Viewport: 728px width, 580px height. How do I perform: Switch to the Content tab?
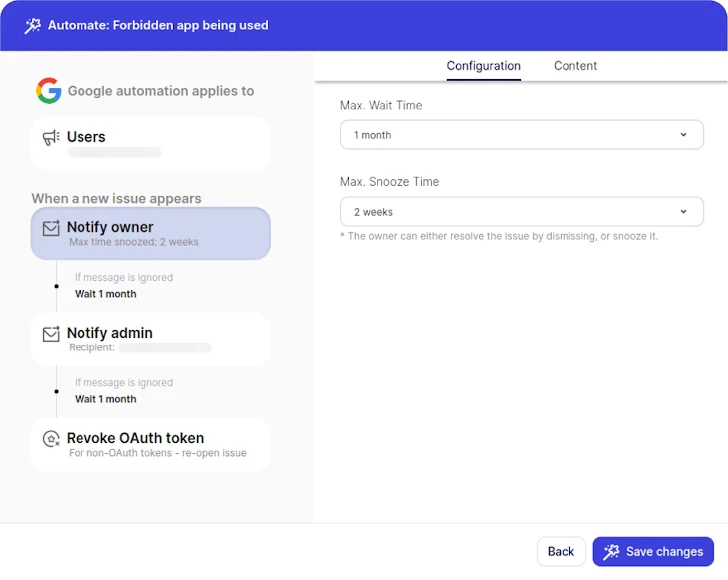coord(575,66)
